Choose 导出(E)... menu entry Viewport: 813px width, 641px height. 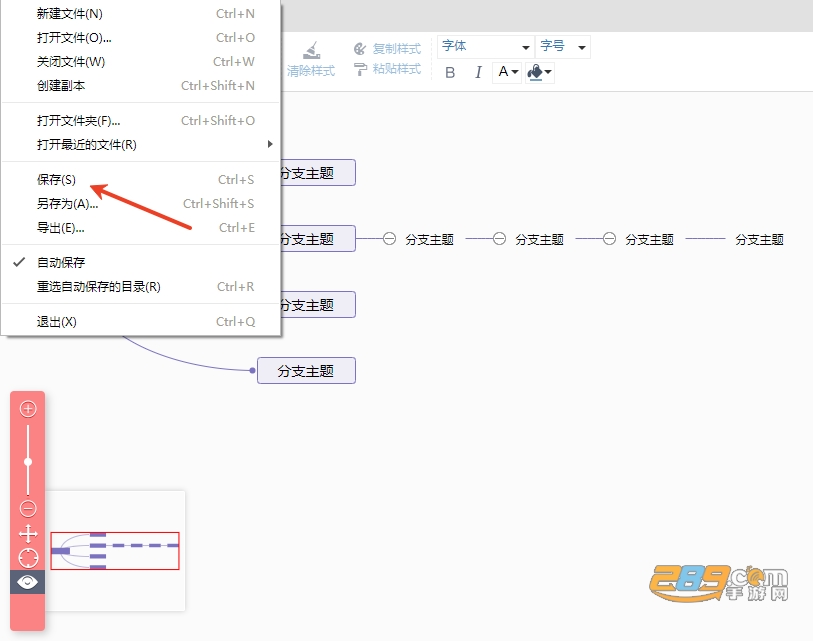coord(141,228)
